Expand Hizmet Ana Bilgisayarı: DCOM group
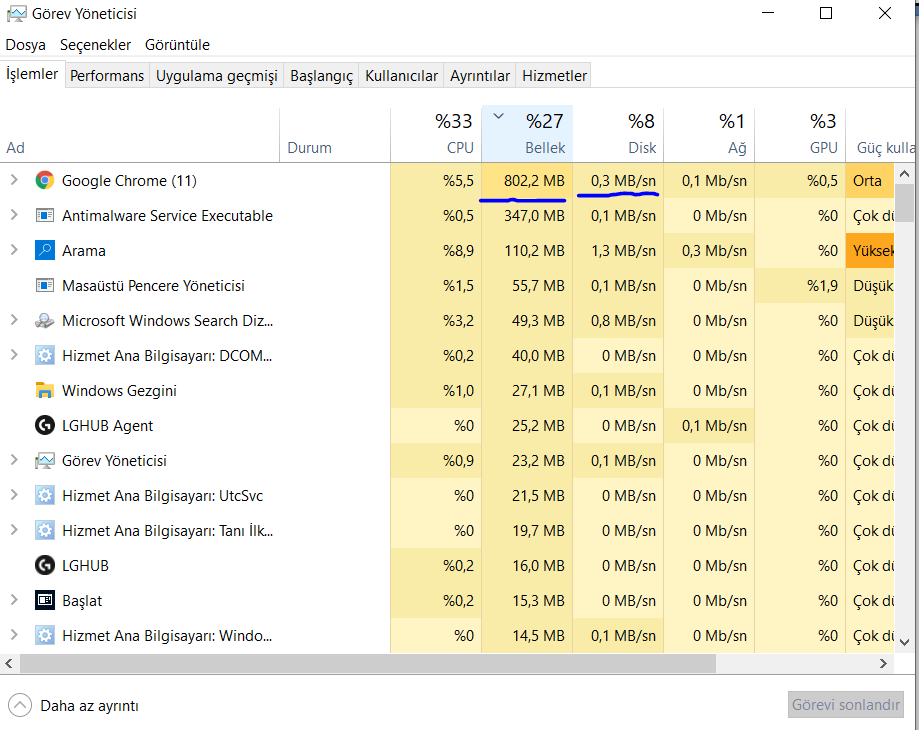The height and width of the screenshot is (730, 919). coord(14,356)
